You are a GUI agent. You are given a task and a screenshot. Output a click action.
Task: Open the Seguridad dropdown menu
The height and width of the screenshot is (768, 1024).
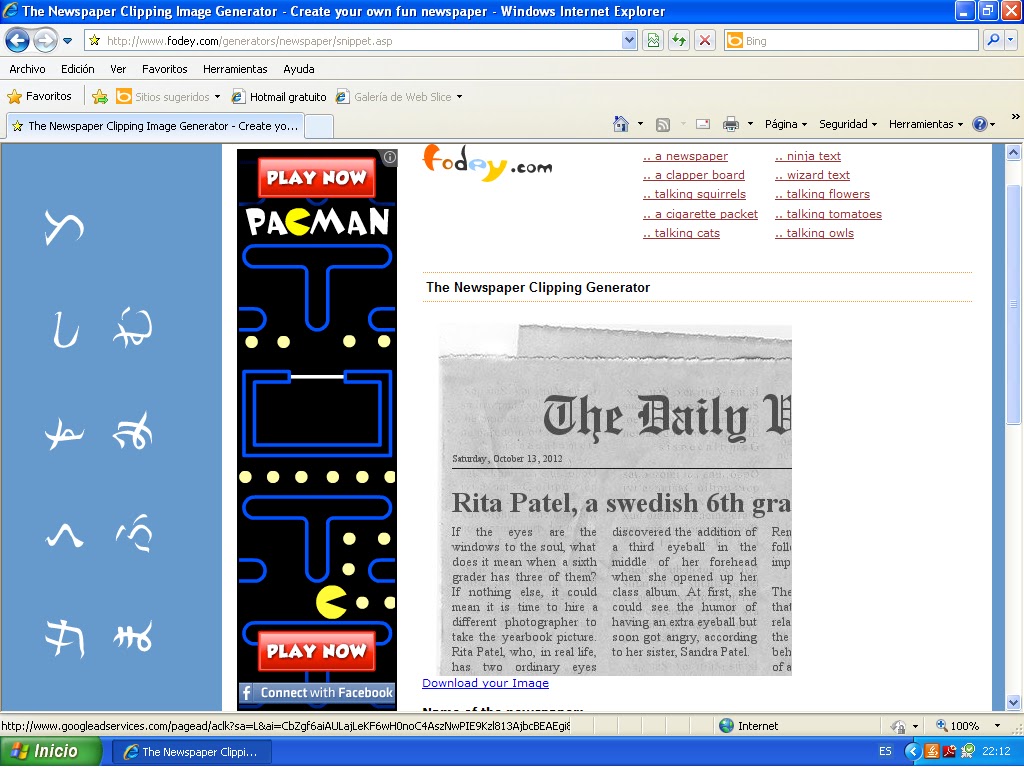click(848, 123)
